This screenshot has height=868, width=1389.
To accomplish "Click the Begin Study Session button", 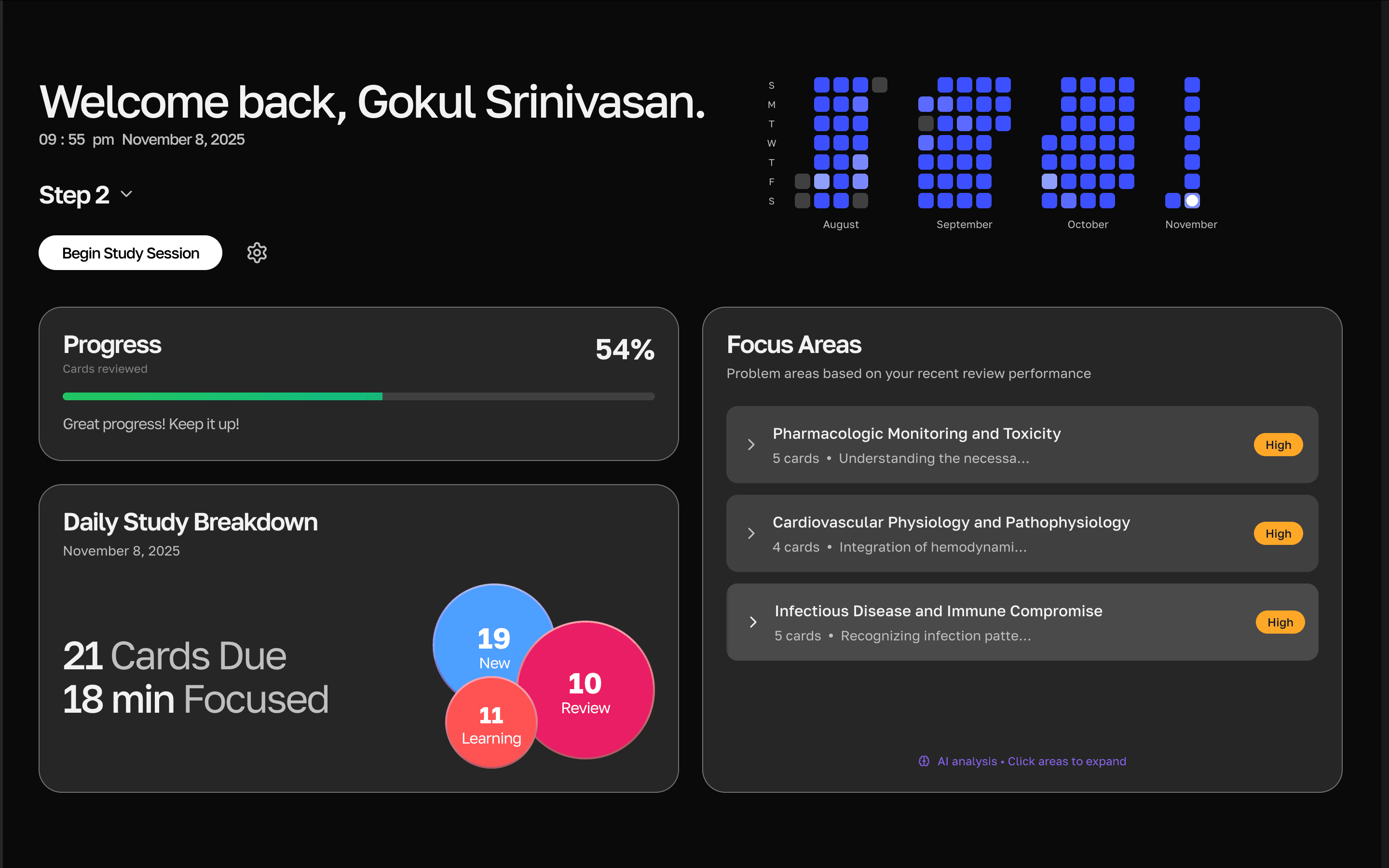I will 130,253.
